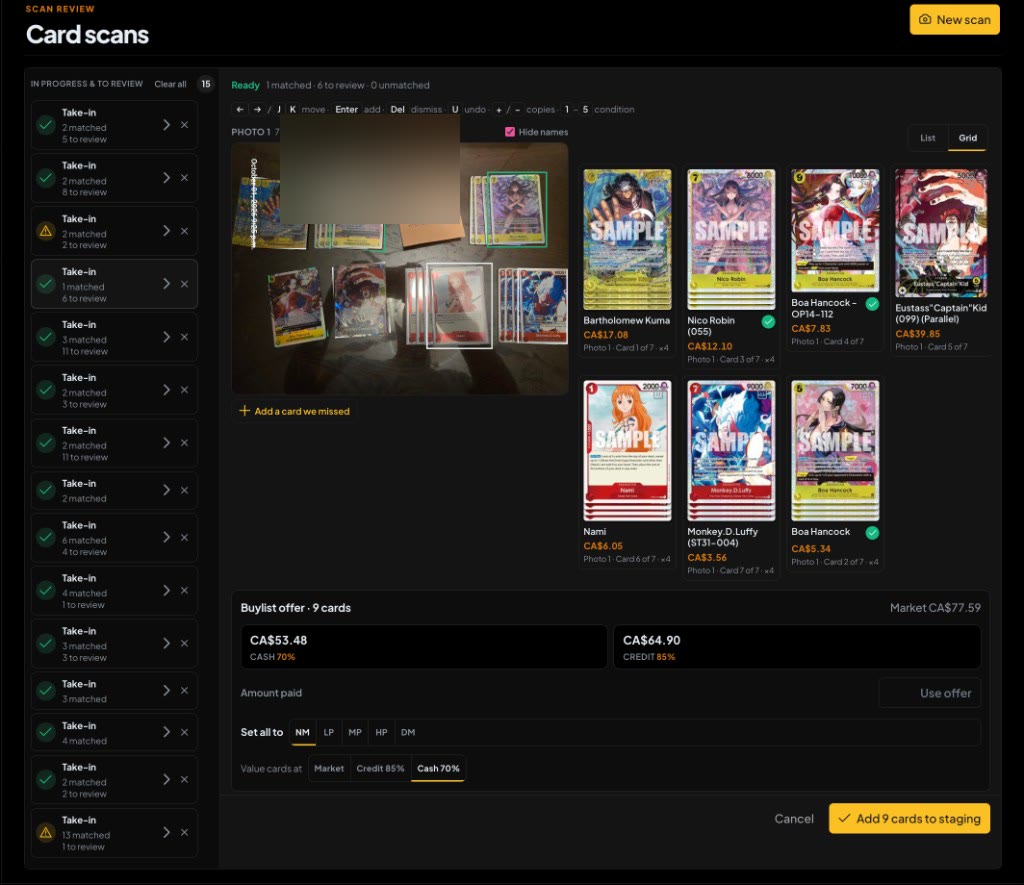This screenshot has height=885, width=1024.
Task: Switch to the Grid view tab
Action: (967, 138)
